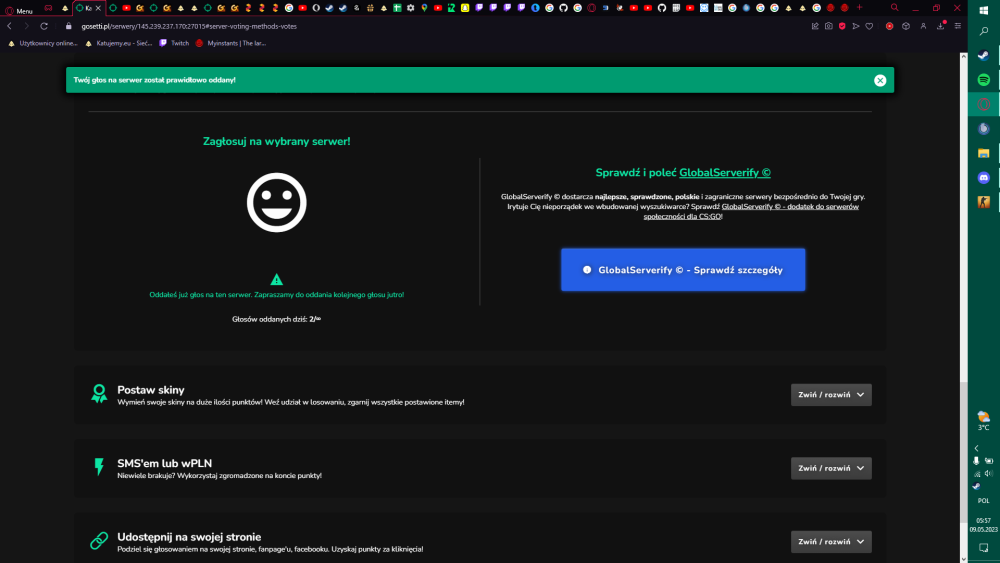This screenshot has height=563, width=1000.
Task: Click the smiley face vote icon
Action: pos(276,202)
